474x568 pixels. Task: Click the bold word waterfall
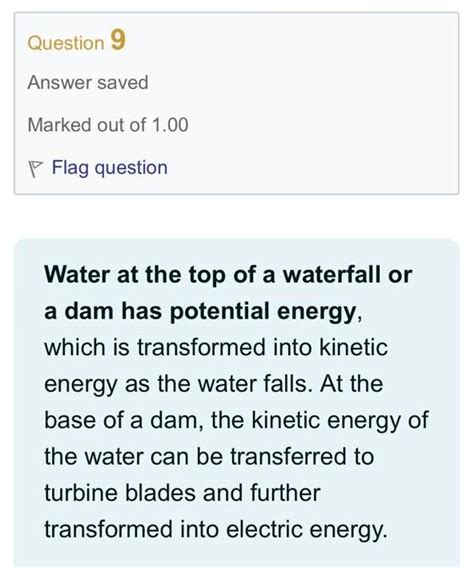tap(331, 275)
